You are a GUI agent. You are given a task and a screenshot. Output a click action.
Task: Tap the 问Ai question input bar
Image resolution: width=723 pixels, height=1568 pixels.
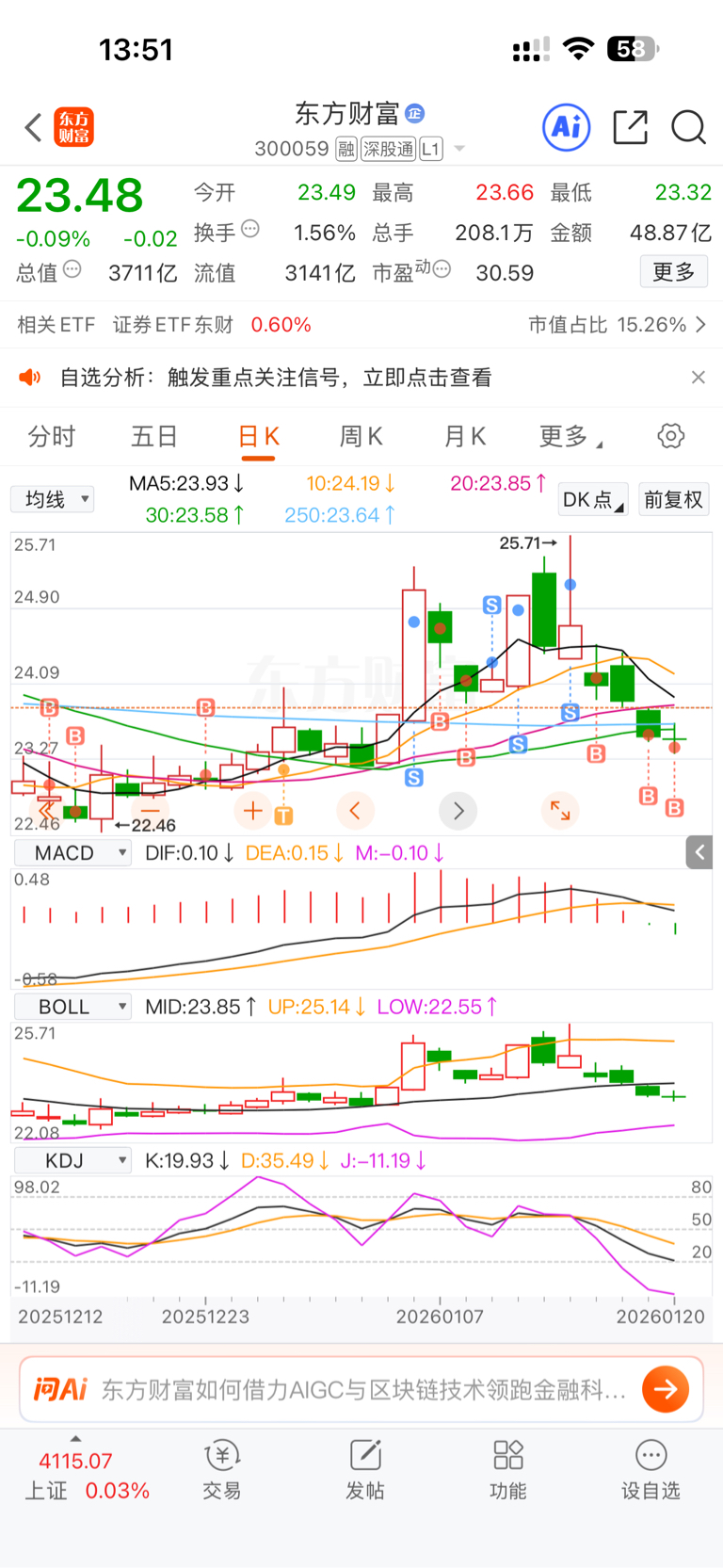tap(361, 1389)
